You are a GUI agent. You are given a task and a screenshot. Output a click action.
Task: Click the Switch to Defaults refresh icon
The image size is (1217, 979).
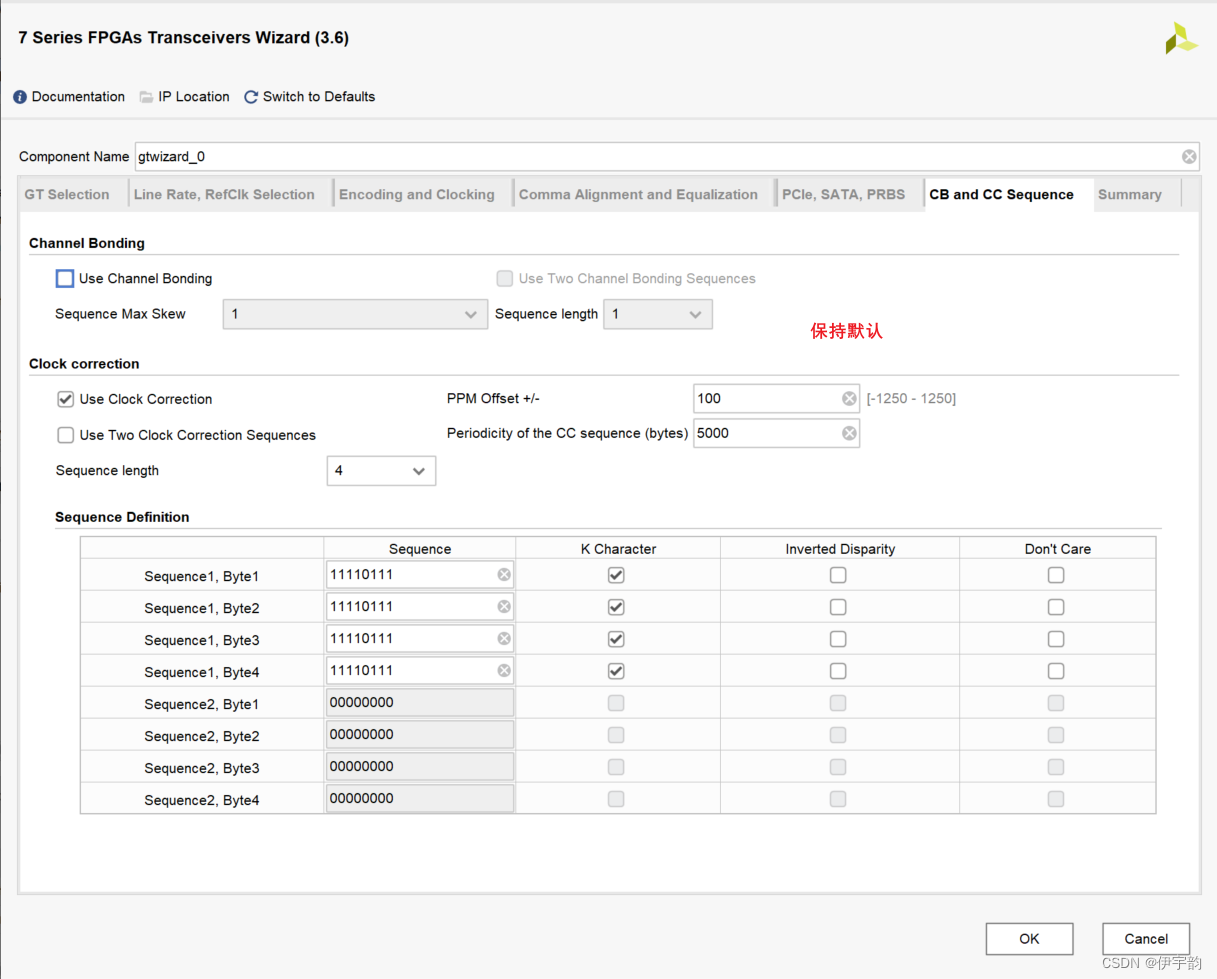(x=251, y=97)
